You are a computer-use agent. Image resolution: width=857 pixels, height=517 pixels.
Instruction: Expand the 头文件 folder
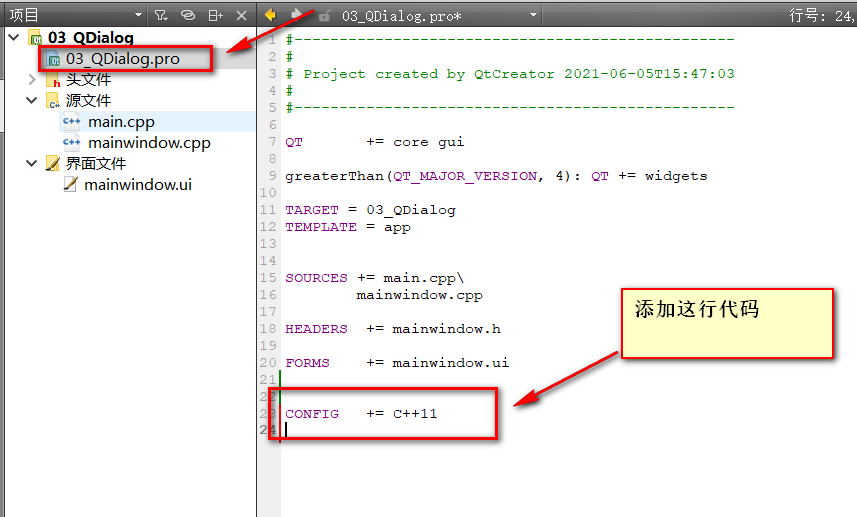click(x=32, y=80)
